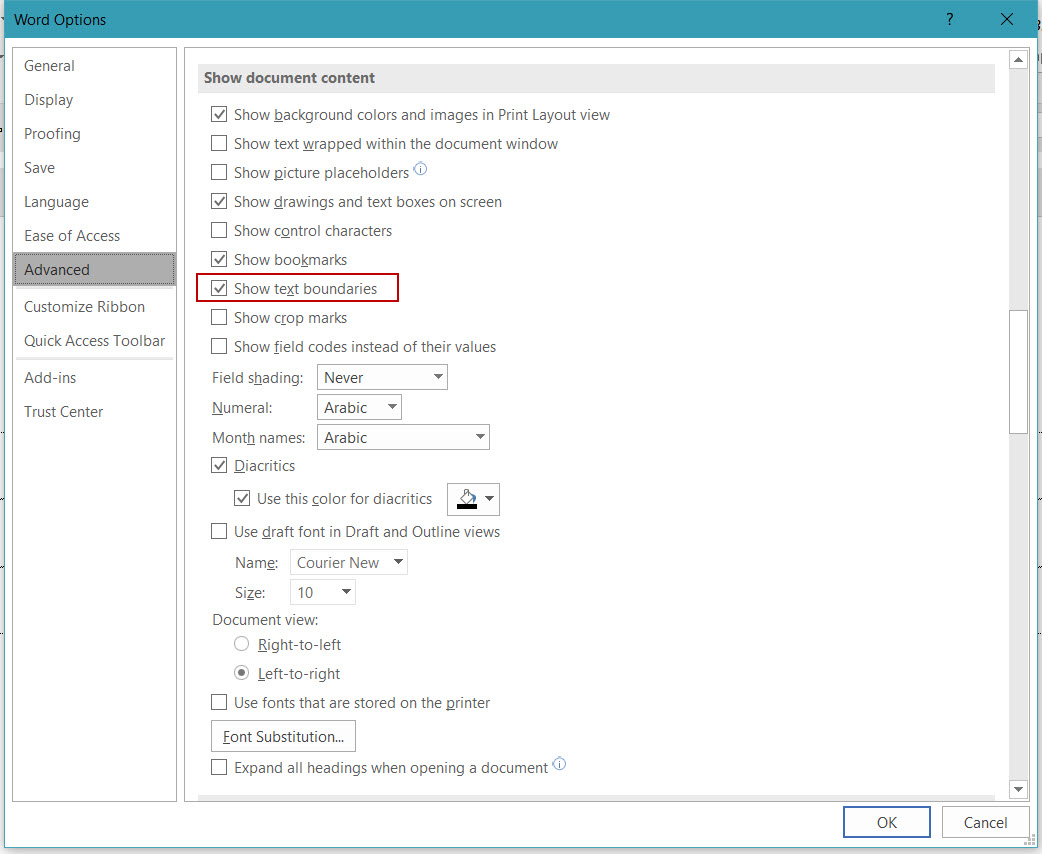Enable Show picture placeholders
This screenshot has height=854, width=1042.
(x=219, y=173)
